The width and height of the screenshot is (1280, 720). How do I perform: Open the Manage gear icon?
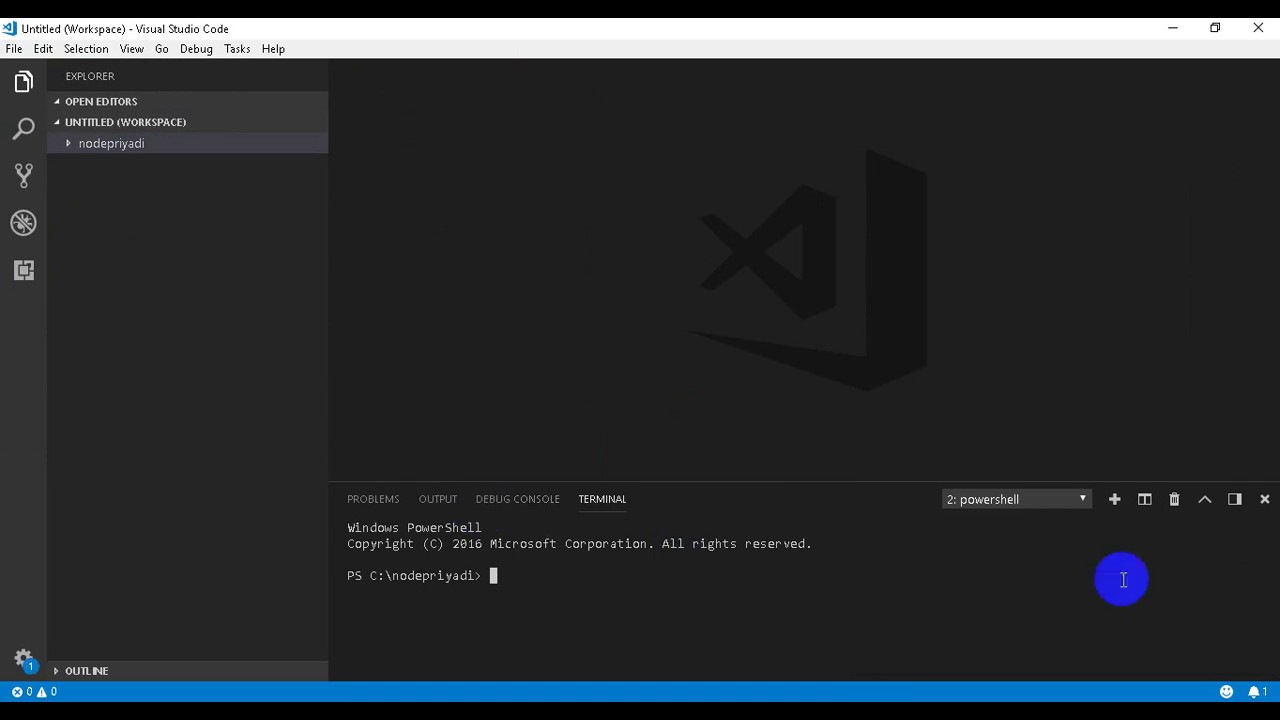coord(23,659)
